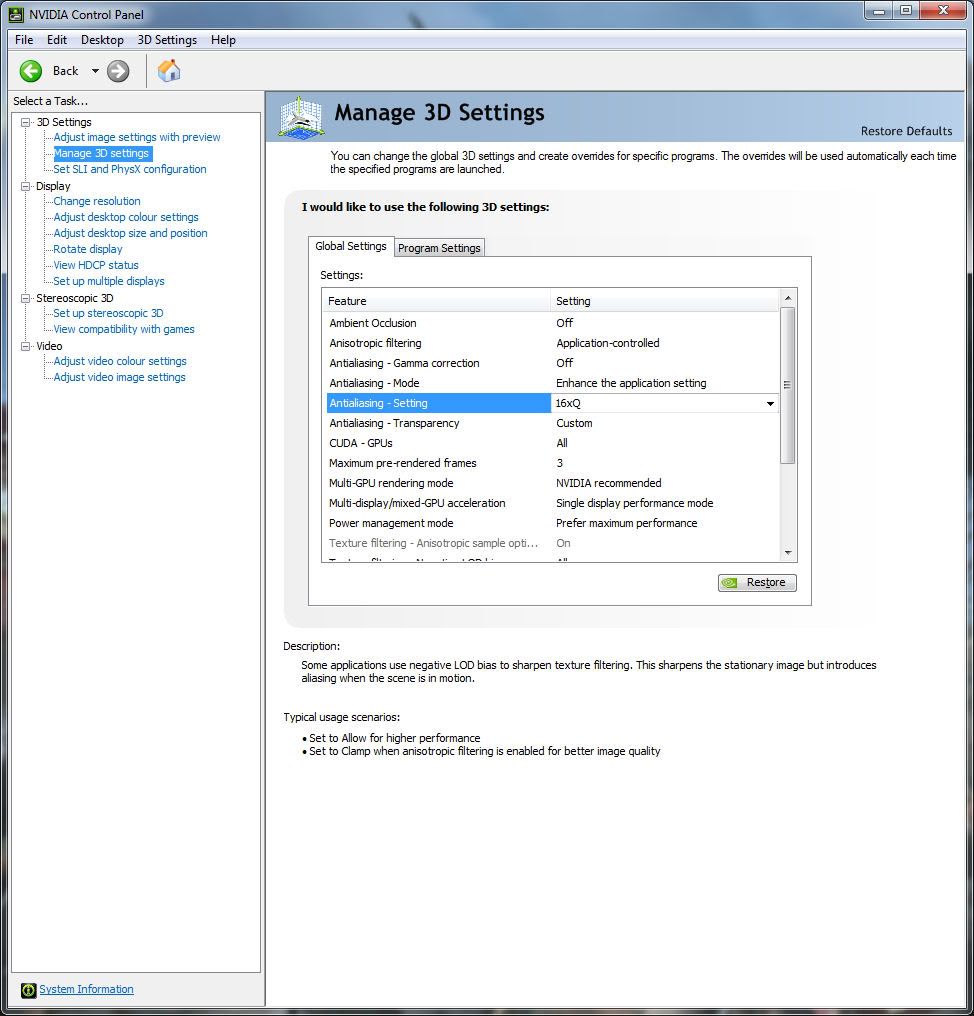Open Set SLI and PhysX configuration
The width and height of the screenshot is (974, 1016).
tap(130, 168)
